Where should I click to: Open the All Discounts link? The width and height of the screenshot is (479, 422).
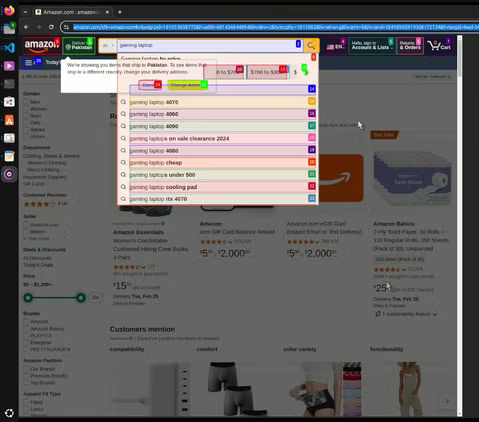coord(37,258)
